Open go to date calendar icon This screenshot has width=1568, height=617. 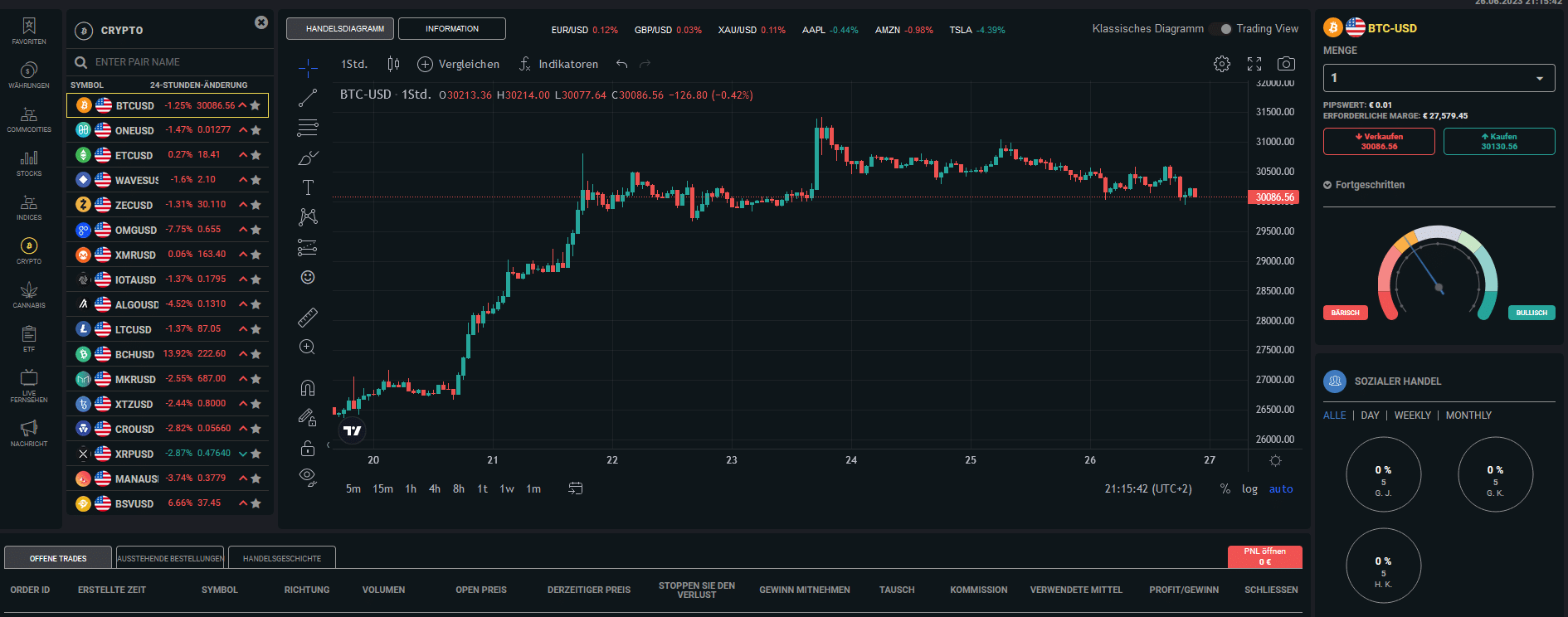click(x=575, y=488)
